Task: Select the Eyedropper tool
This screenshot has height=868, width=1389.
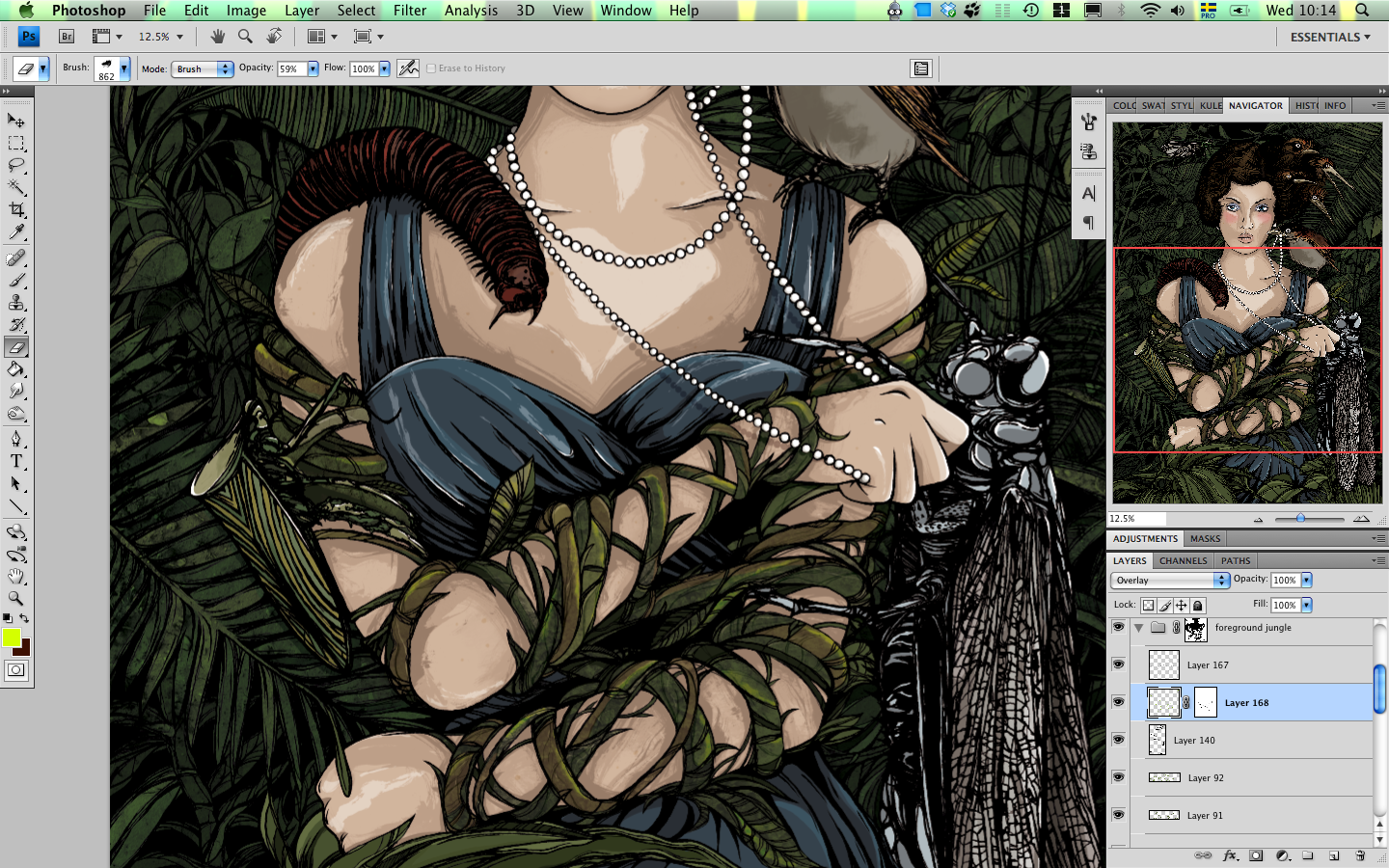Action: (x=16, y=232)
